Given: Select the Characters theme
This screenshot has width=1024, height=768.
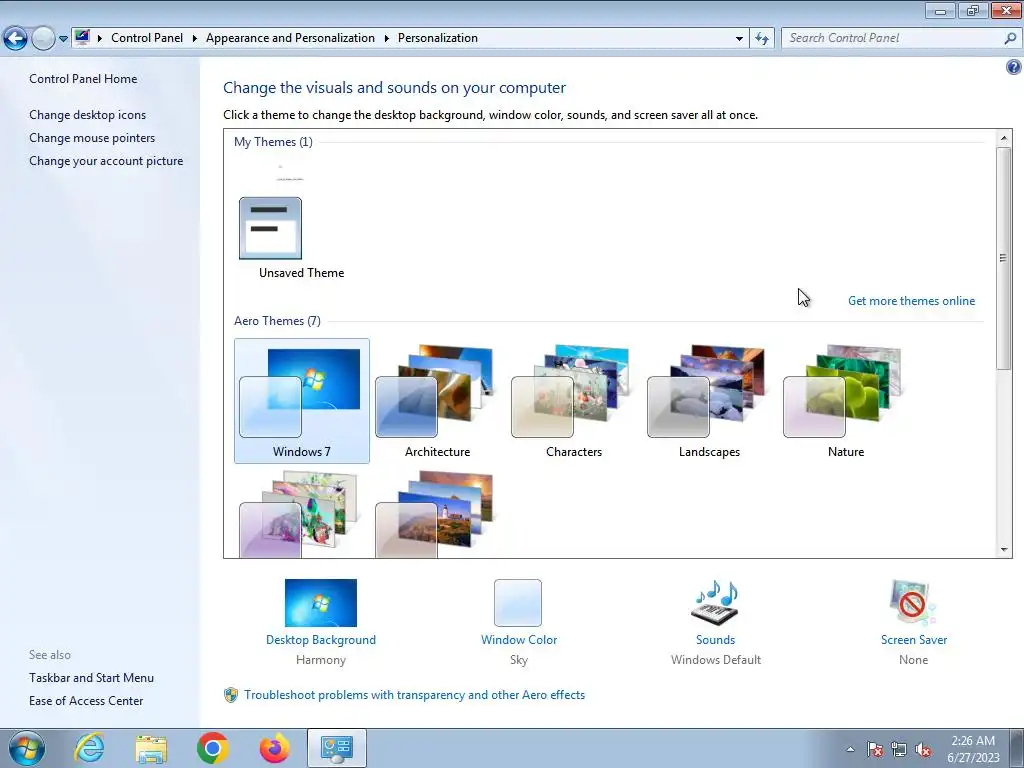Looking at the screenshot, I should (573, 400).
